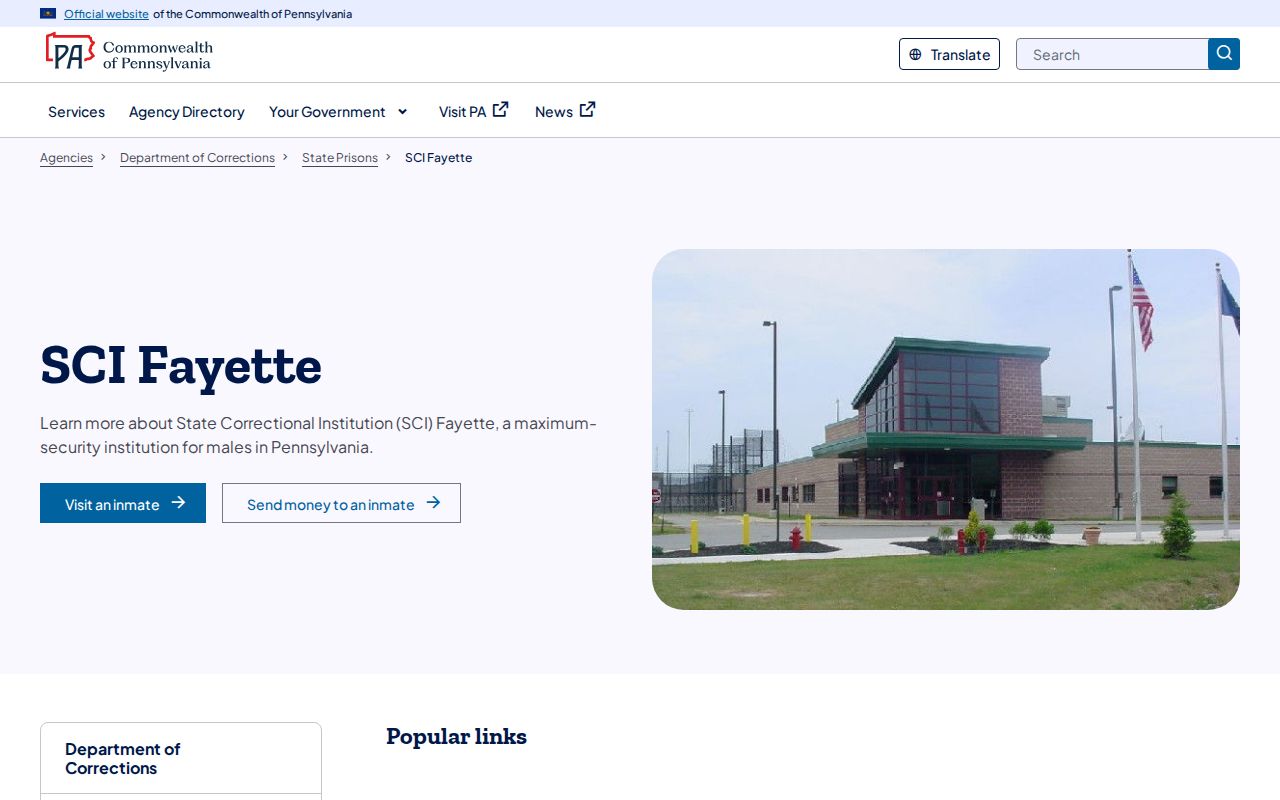1280x800 pixels.
Task: Open the Visit PA menu link
Action: (474, 111)
